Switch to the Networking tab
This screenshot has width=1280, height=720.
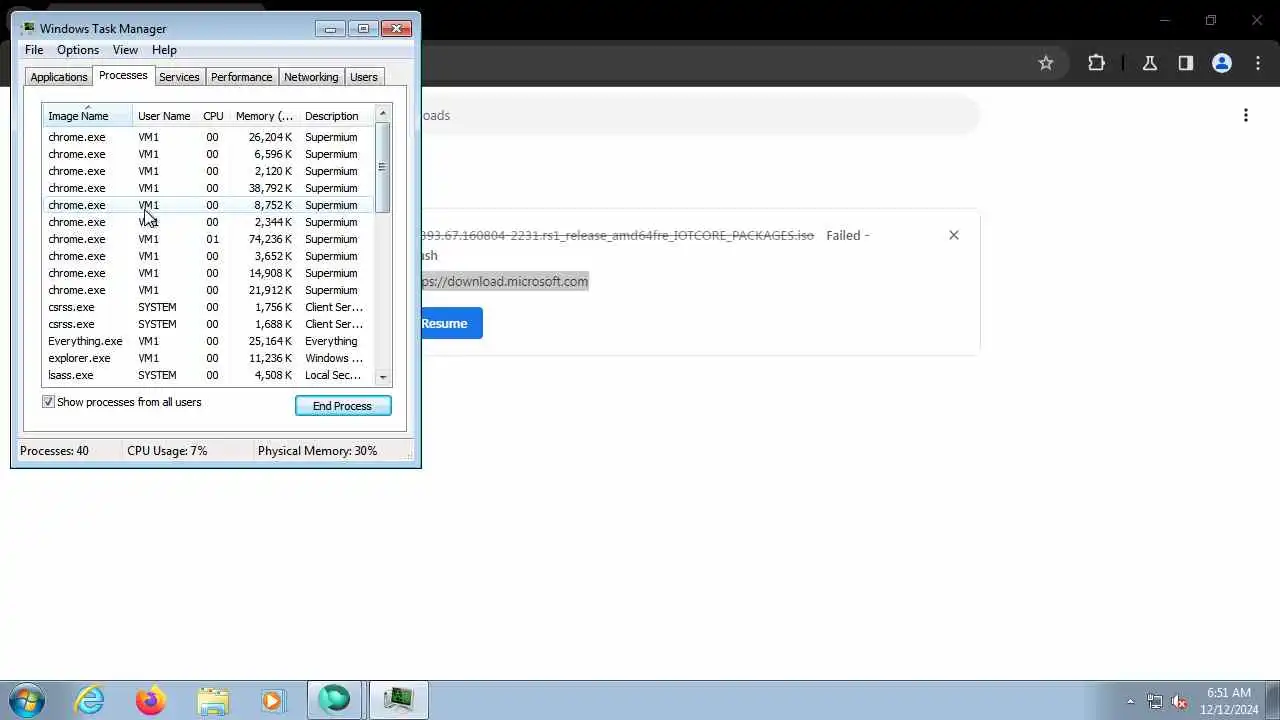[311, 77]
